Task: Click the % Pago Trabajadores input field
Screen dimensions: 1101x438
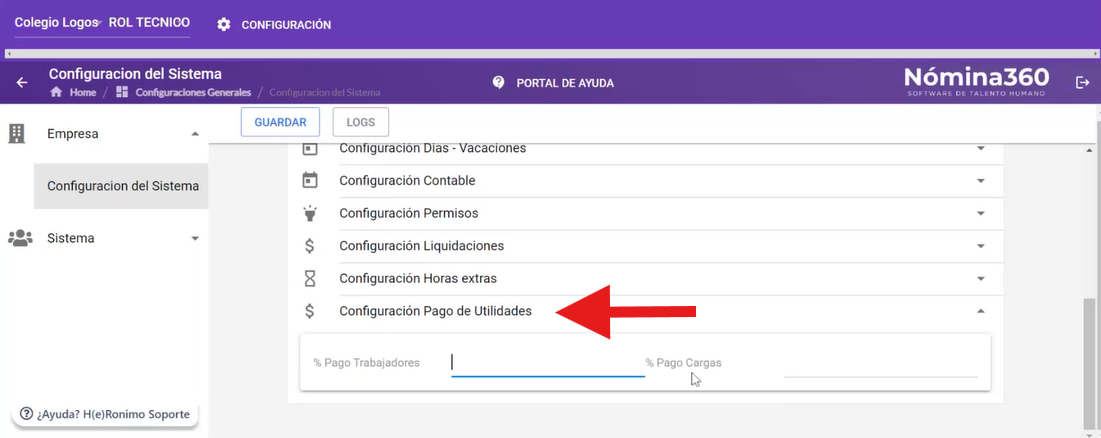Action: (548, 363)
